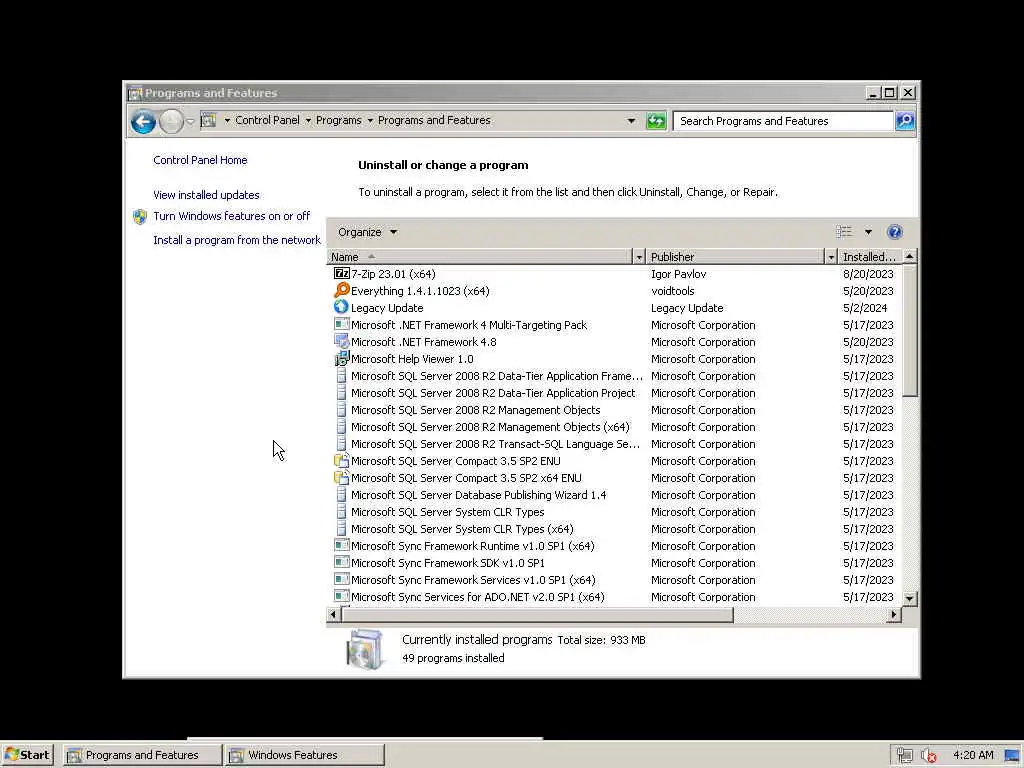Open View installed updates link
1024x768 pixels.
tap(206, 195)
